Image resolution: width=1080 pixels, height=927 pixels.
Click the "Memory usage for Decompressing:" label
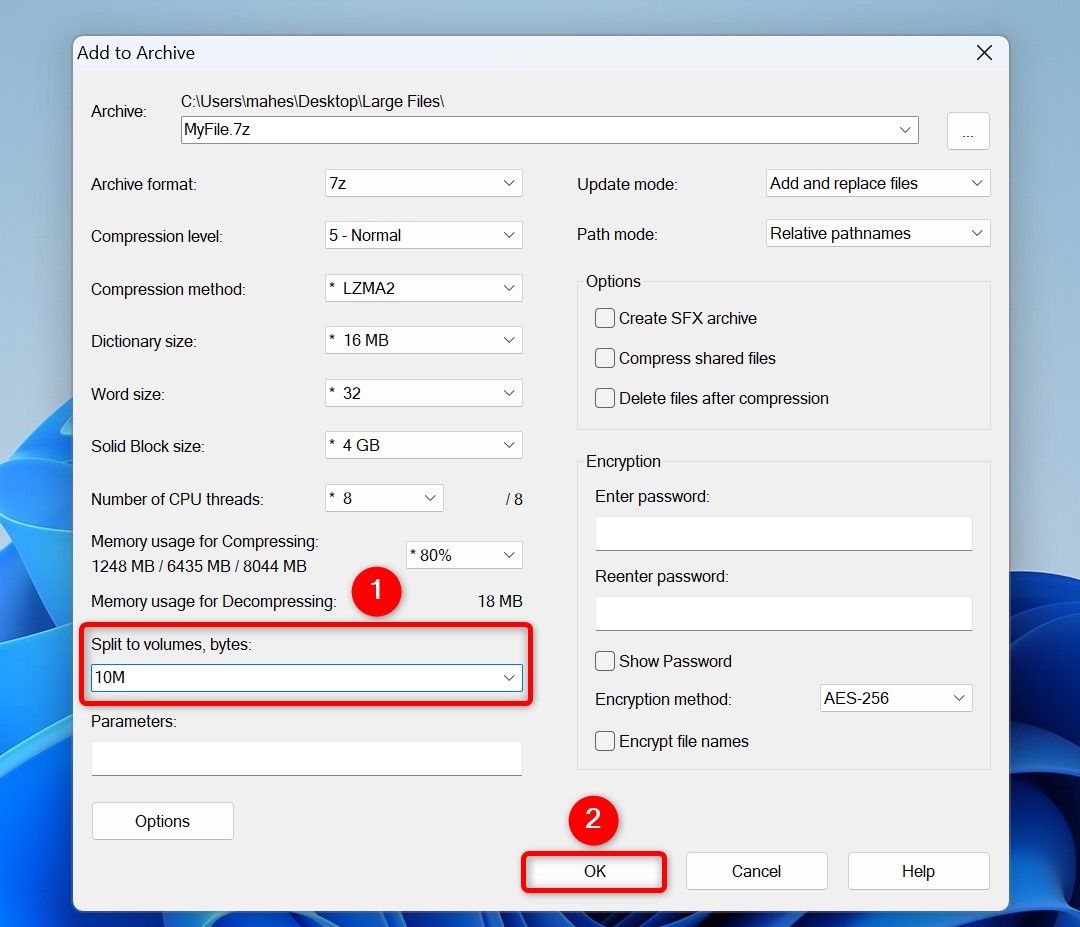coord(214,602)
